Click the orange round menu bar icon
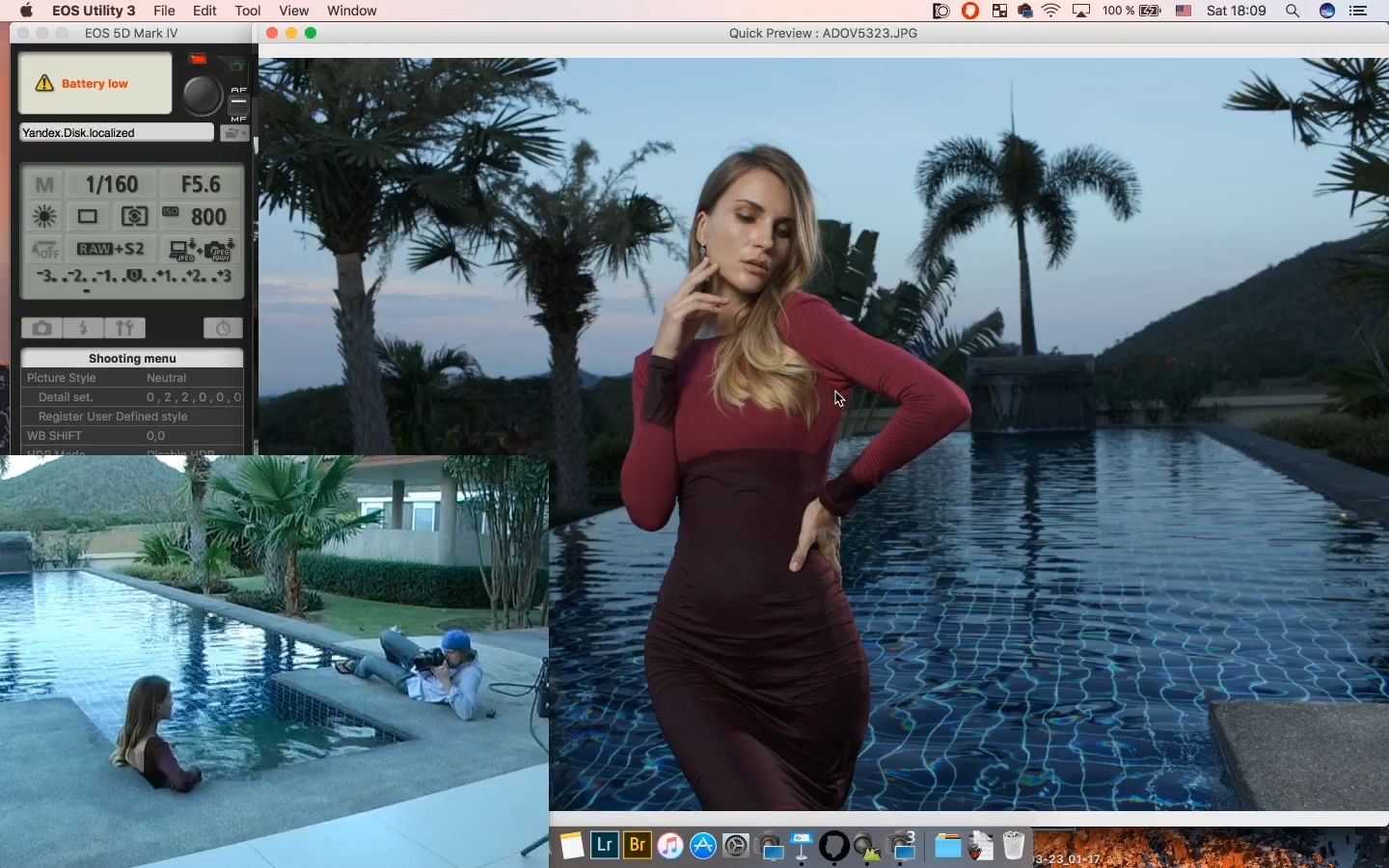Viewport: 1389px width, 868px height. (970, 11)
